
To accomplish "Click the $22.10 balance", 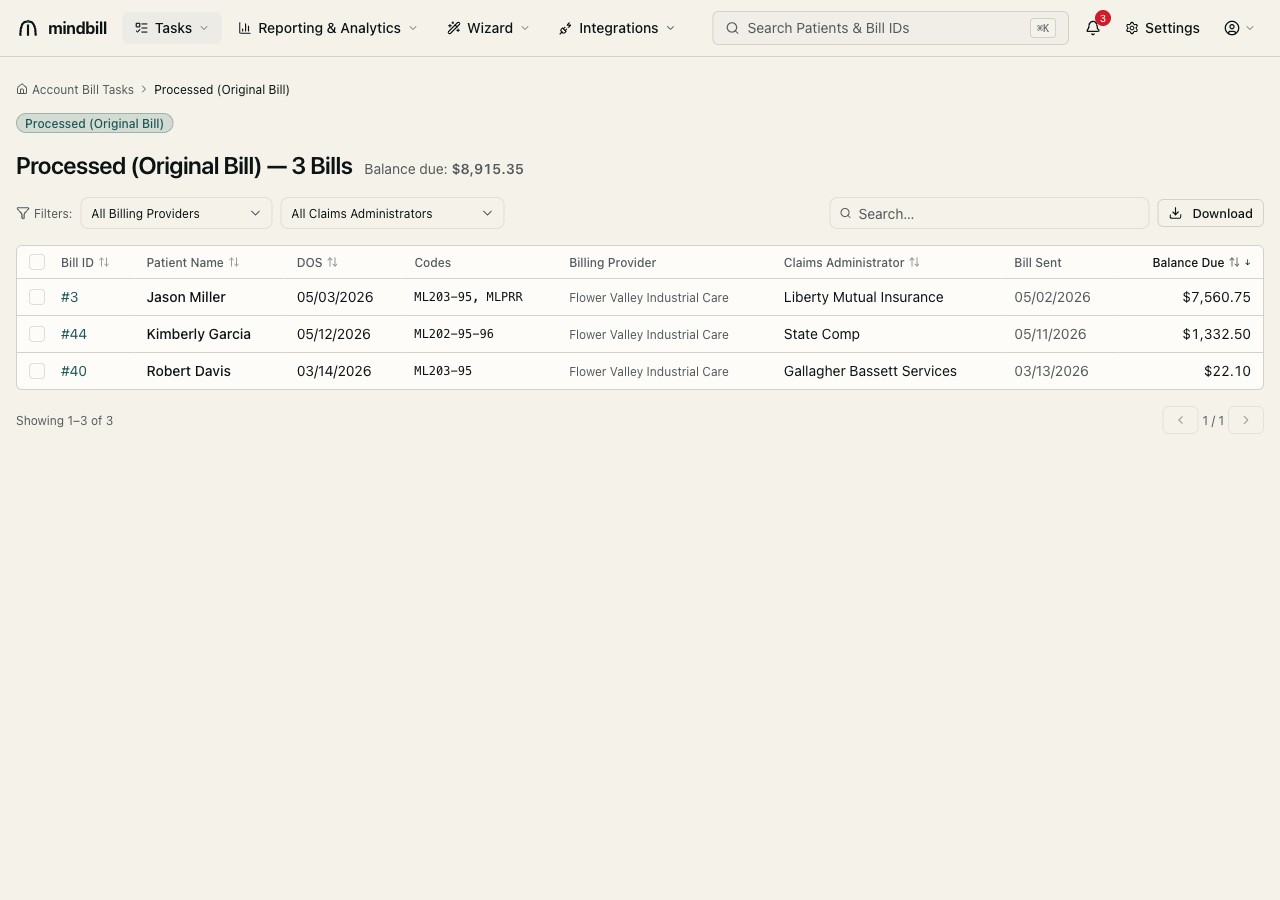I will [1227, 371].
